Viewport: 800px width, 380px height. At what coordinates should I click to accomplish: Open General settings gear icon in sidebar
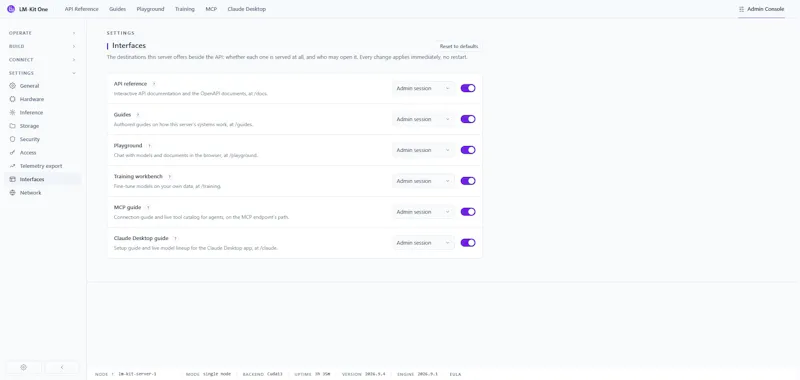tap(13, 86)
